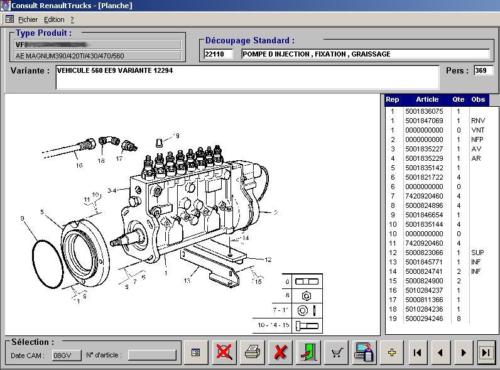Click the Variante text box
Image resolution: width=500 pixels, height=370 pixels.
[x=247, y=77]
